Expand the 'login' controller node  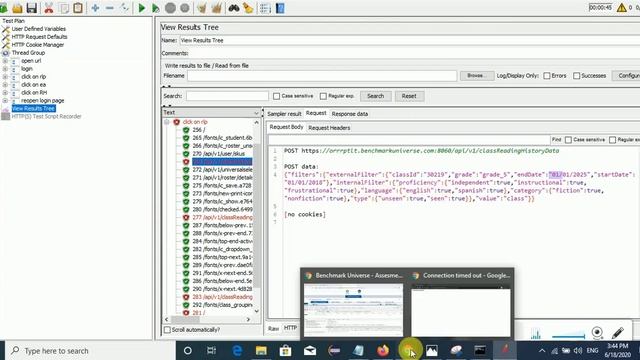[5, 69]
